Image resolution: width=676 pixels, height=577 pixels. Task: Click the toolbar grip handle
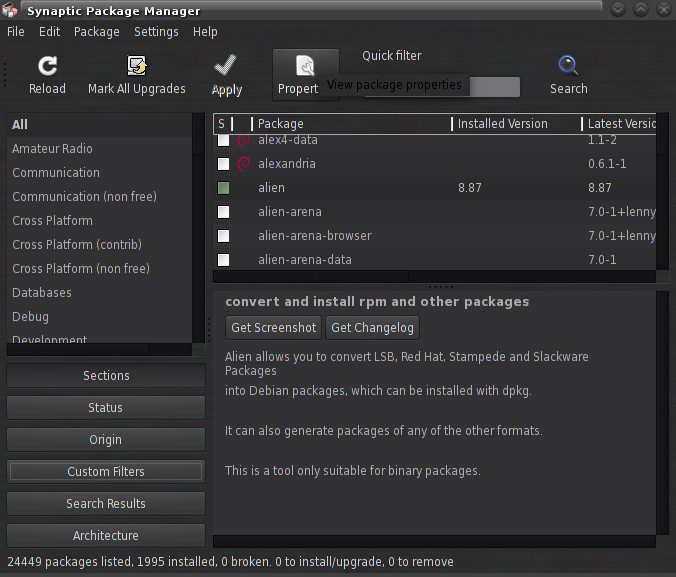(x=5, y=75)
